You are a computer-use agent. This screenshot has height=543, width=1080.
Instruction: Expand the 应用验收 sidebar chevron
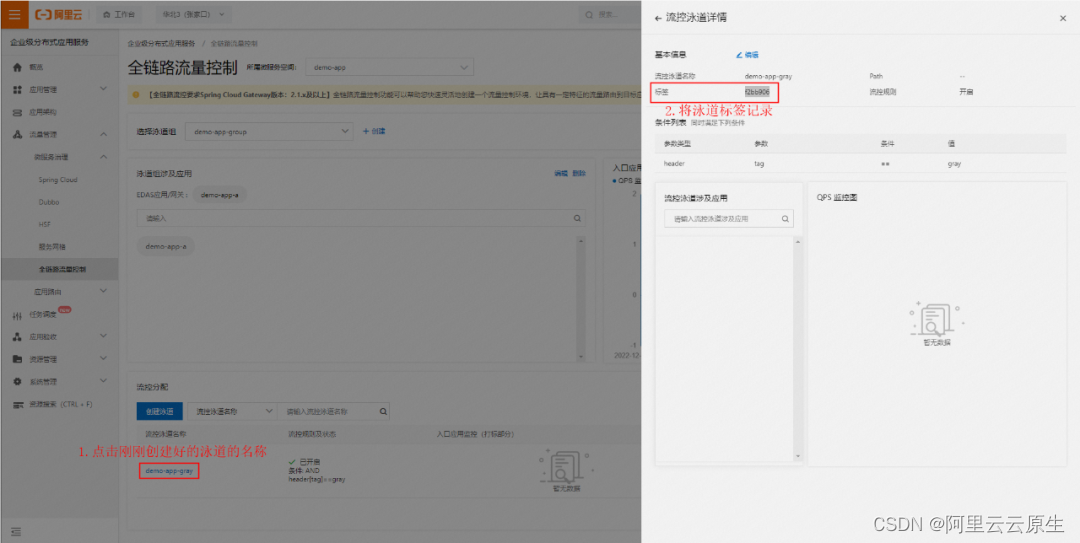tap(103, 336)
